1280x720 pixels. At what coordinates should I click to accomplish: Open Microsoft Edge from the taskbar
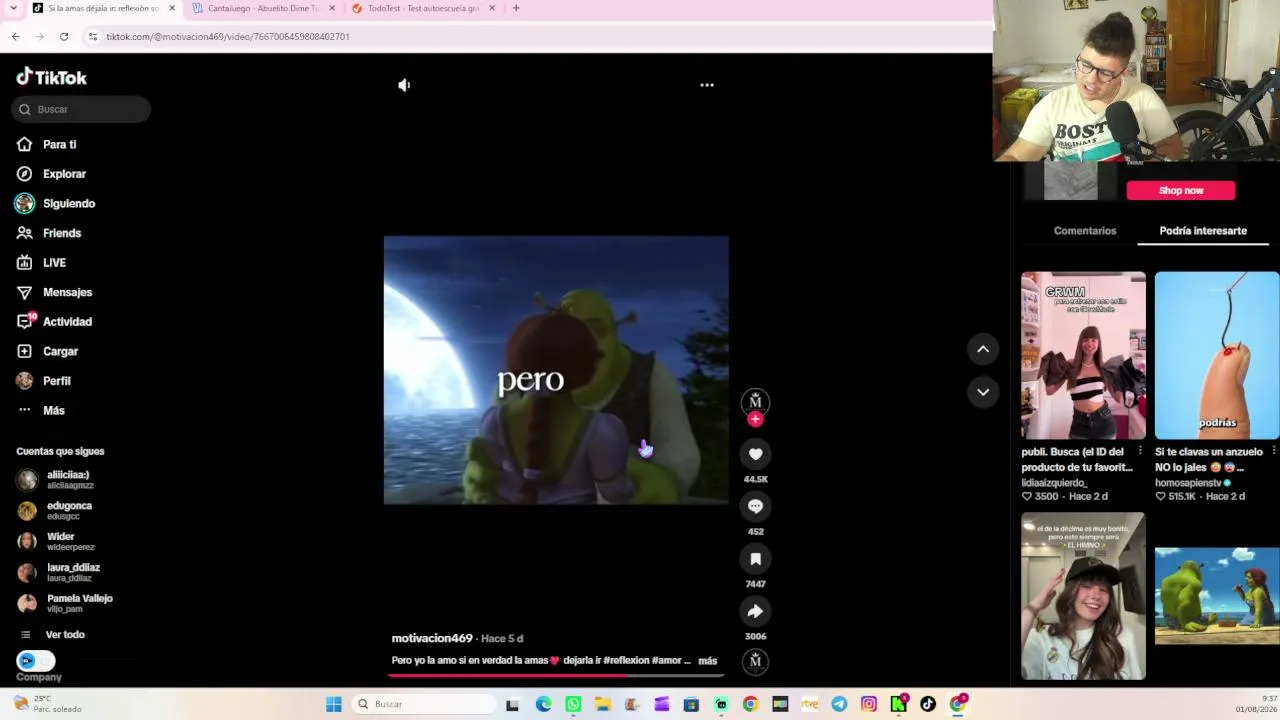click(x=543, y=704)
